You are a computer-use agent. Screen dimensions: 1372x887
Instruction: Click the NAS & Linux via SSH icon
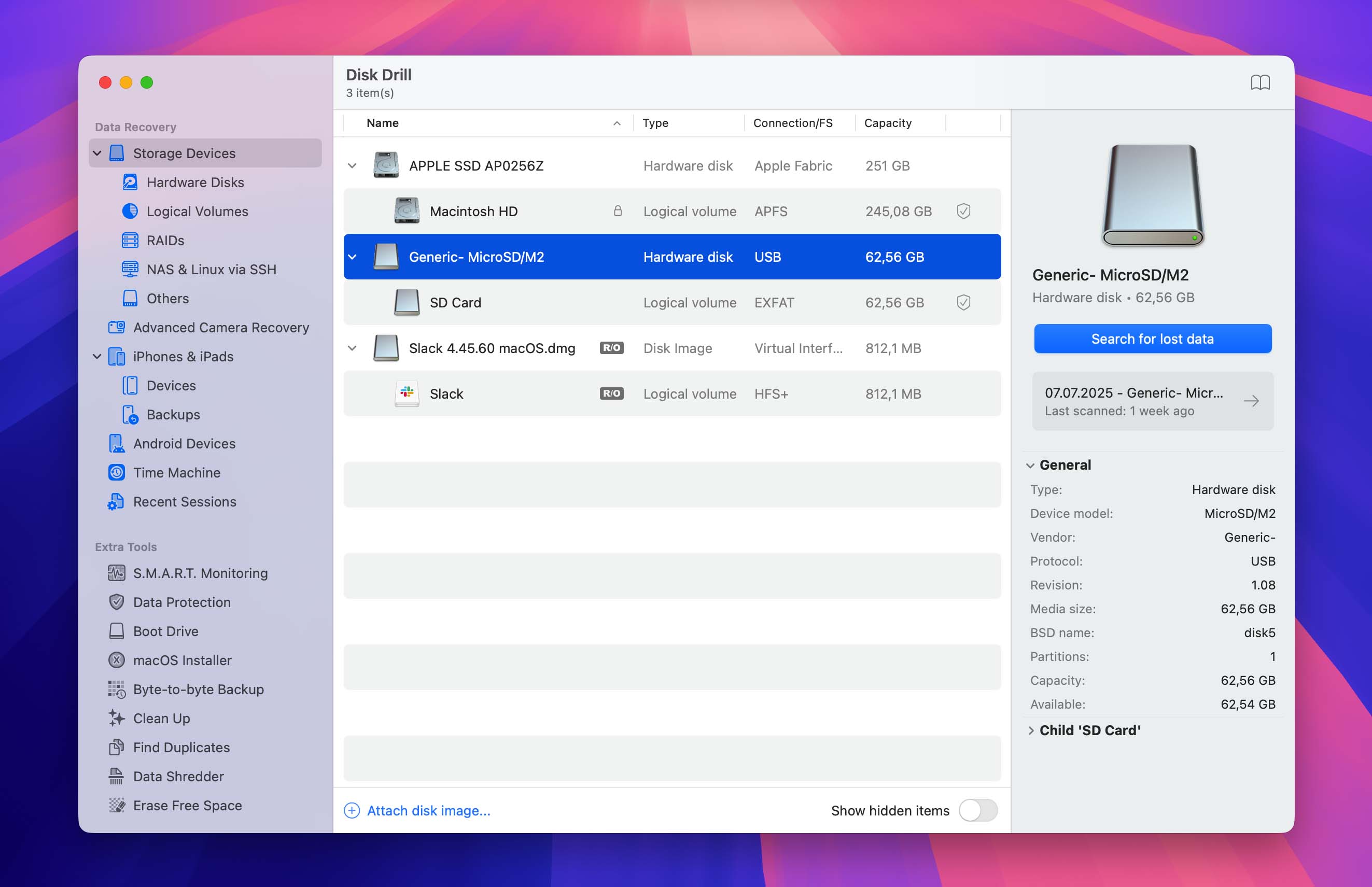pos(130,269)
